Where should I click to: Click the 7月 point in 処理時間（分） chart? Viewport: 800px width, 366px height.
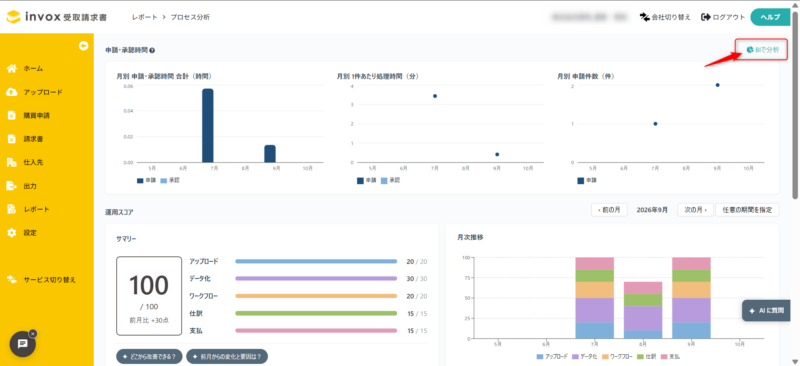coord(435,96)
